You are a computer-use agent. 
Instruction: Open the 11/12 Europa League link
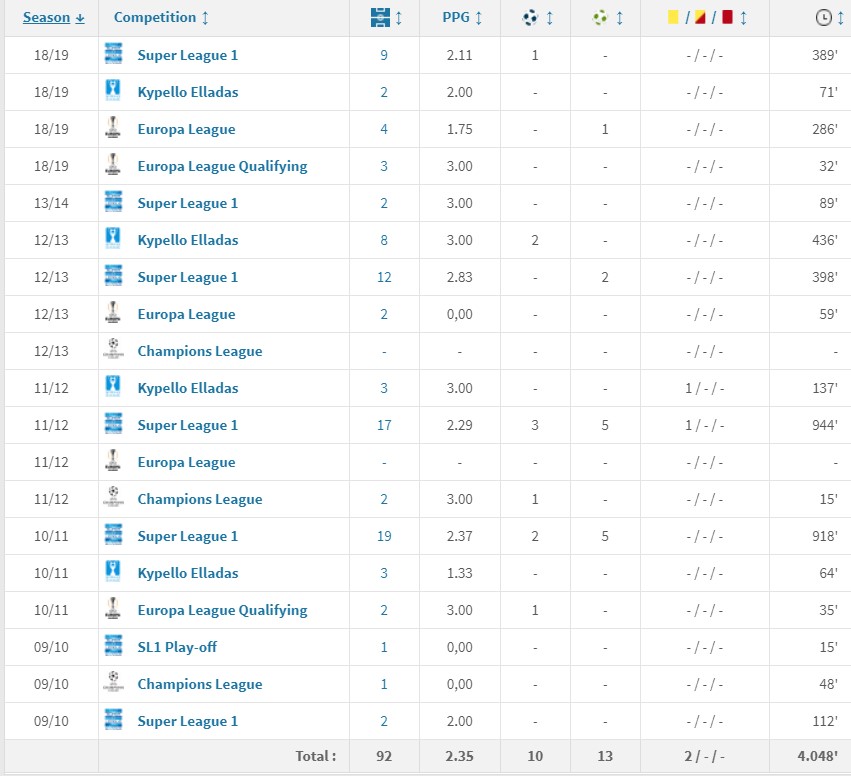tap(187, 462)
